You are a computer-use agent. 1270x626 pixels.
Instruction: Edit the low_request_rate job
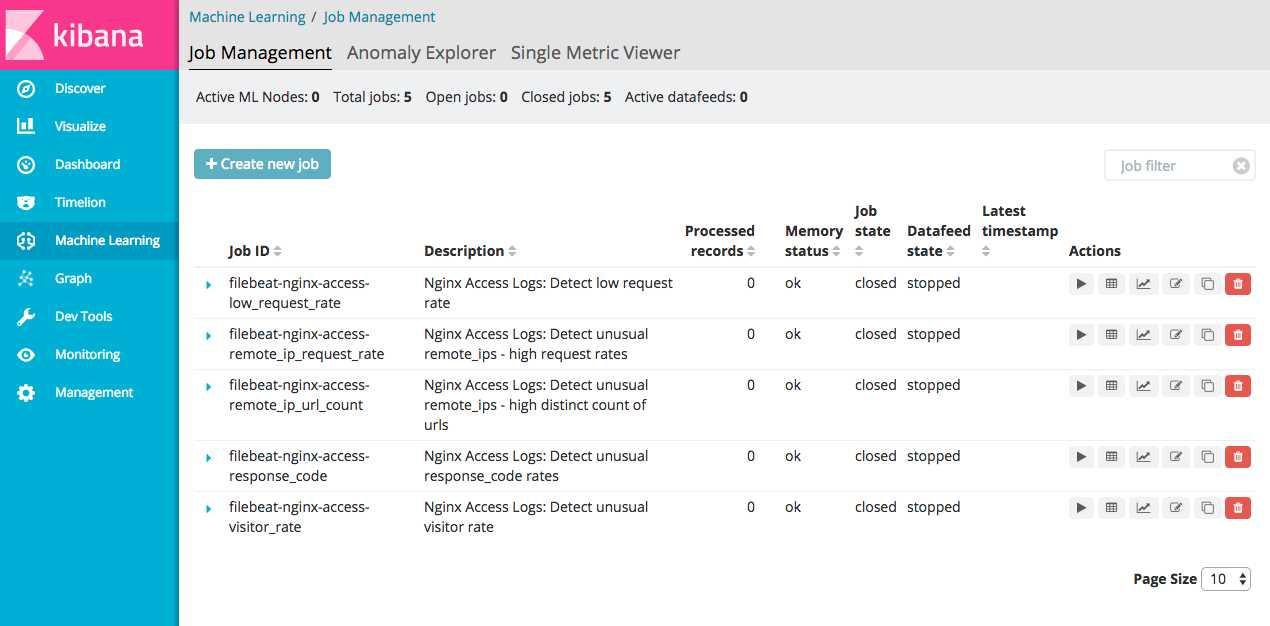point(1176,284)
